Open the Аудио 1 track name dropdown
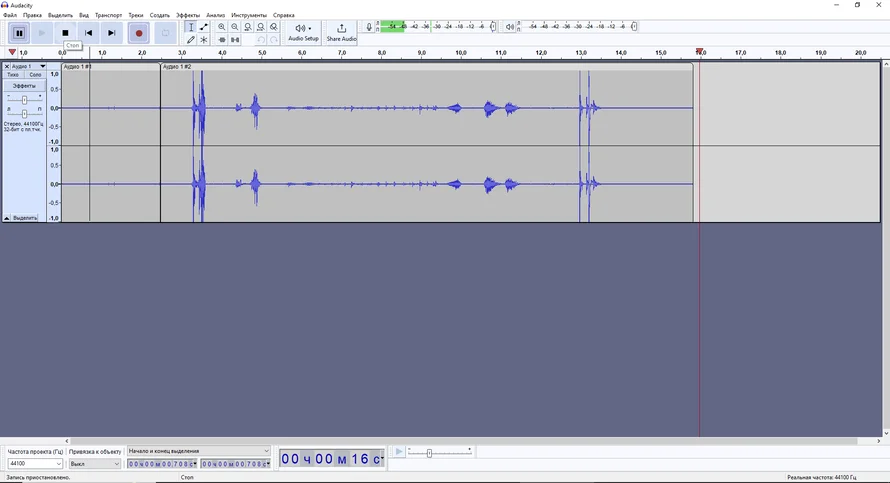 42,66
